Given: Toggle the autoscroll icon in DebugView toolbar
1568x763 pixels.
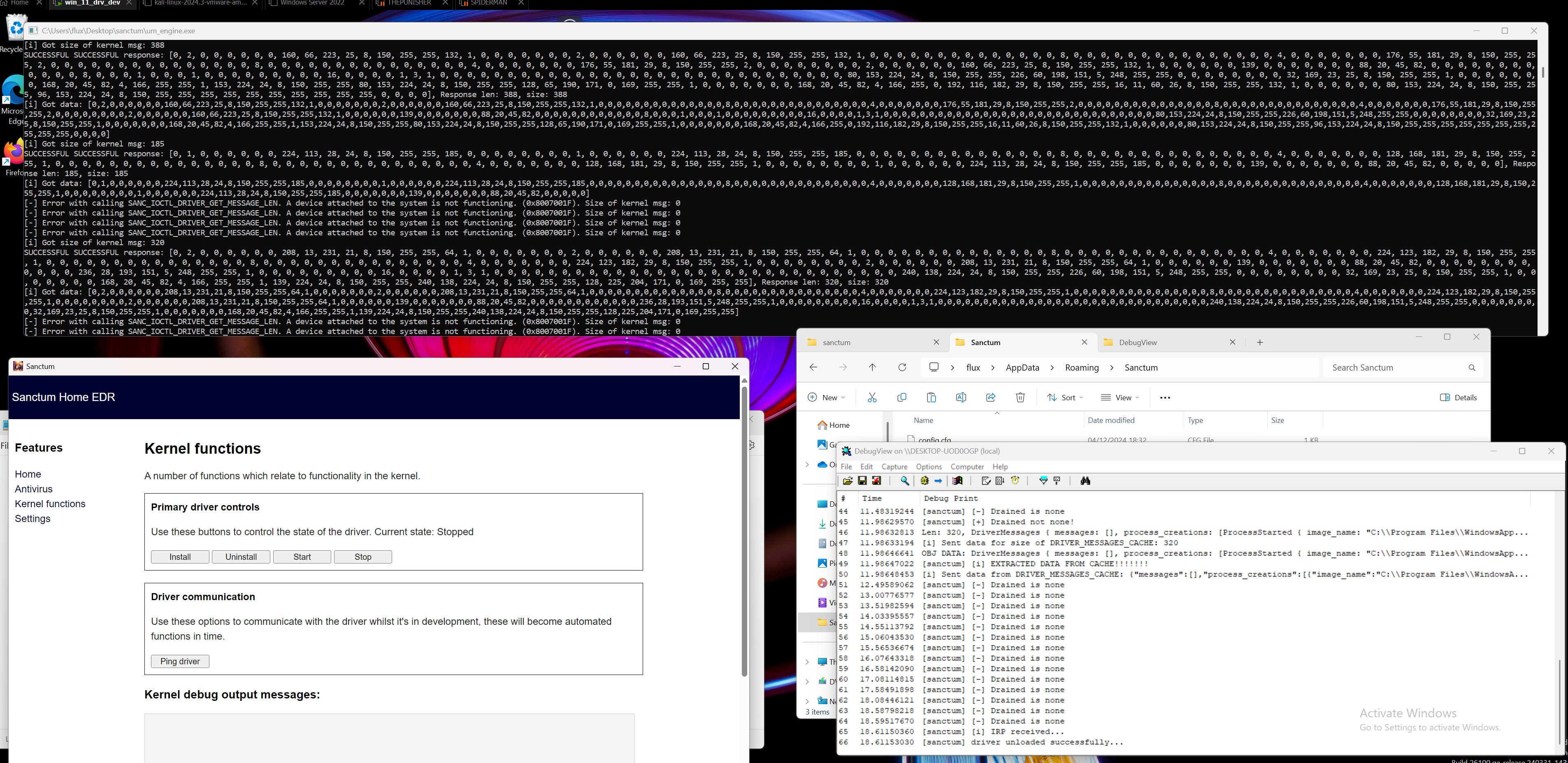Looking at the screenshot, I should click(x=999, y=481).
